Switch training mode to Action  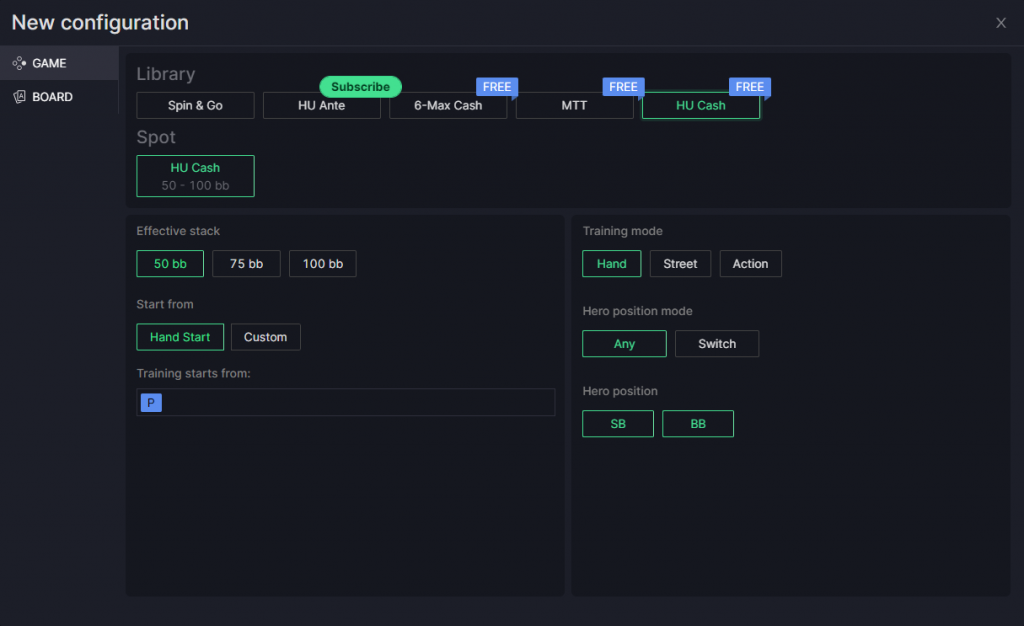point(750,263)
